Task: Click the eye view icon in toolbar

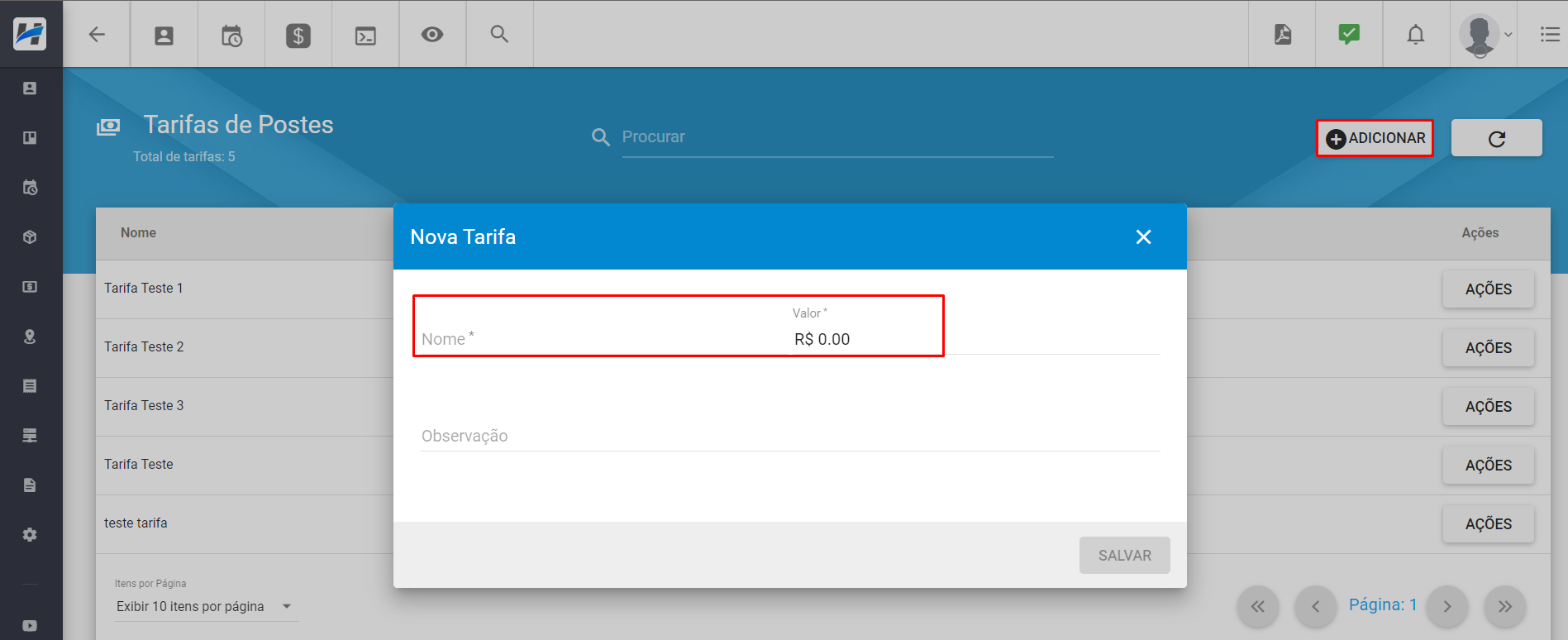Action: (x=432, y=34)
